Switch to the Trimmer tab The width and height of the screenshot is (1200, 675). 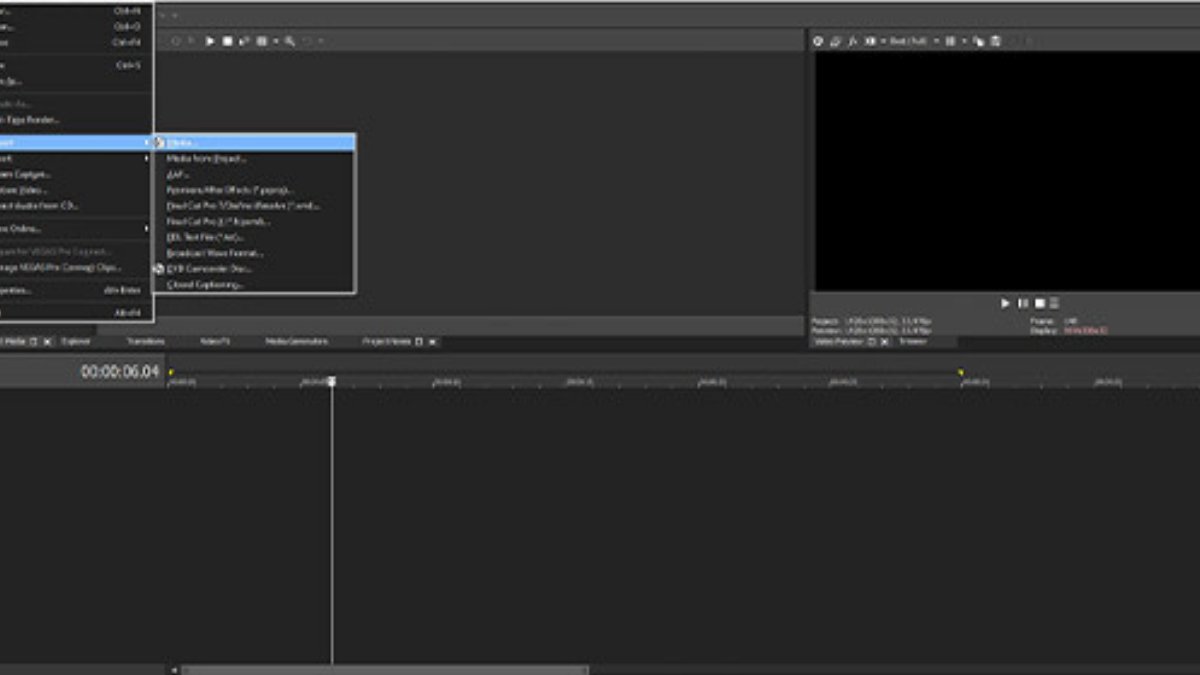(x=912, y=341)
